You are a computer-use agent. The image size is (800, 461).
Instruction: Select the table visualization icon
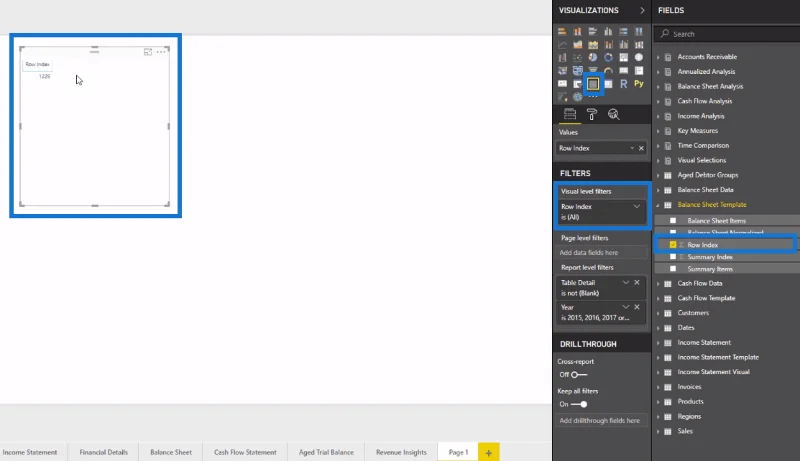click(x=593, y=84)
